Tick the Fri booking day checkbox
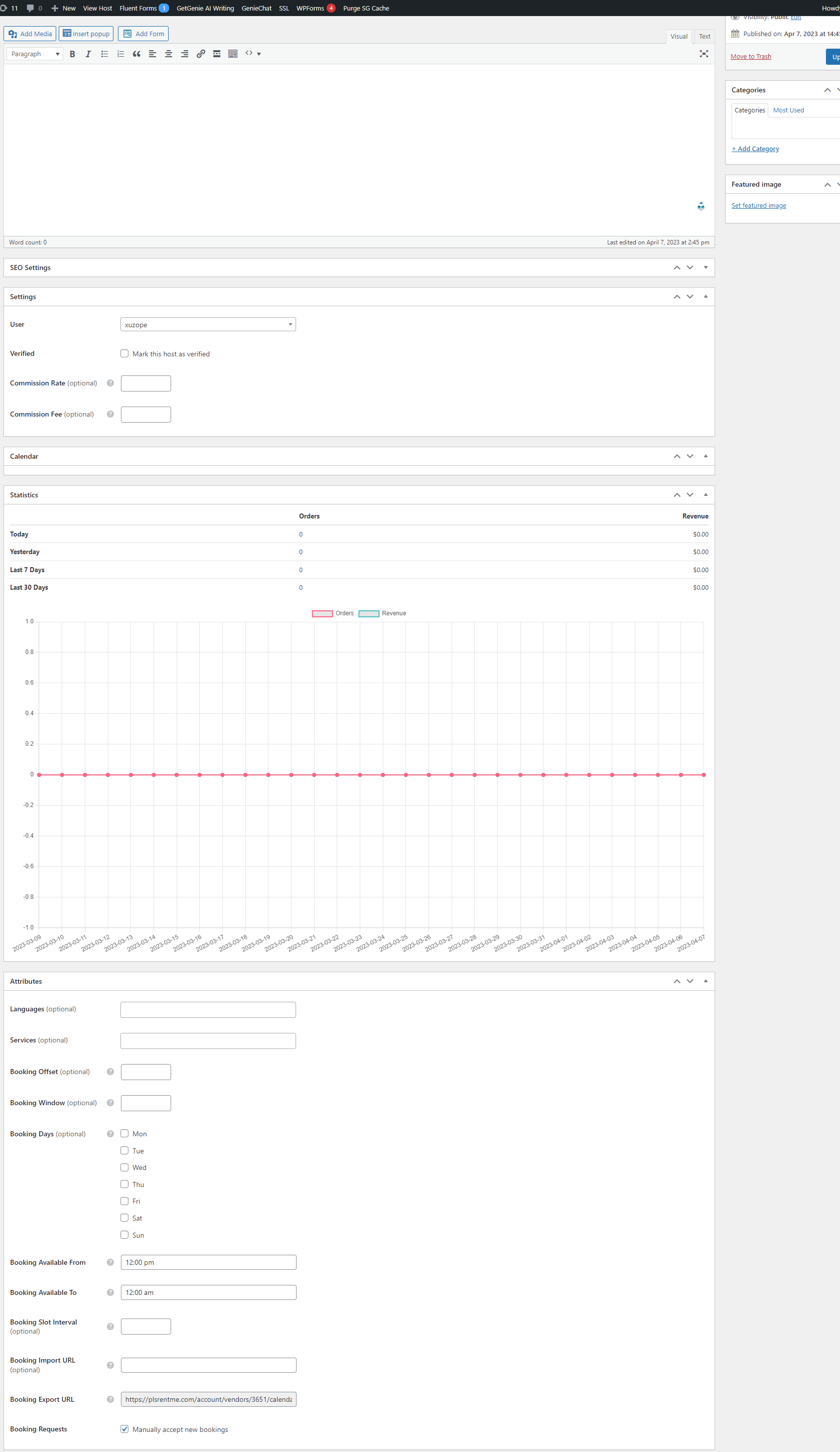The image size is (840, 1452). 124,1201
